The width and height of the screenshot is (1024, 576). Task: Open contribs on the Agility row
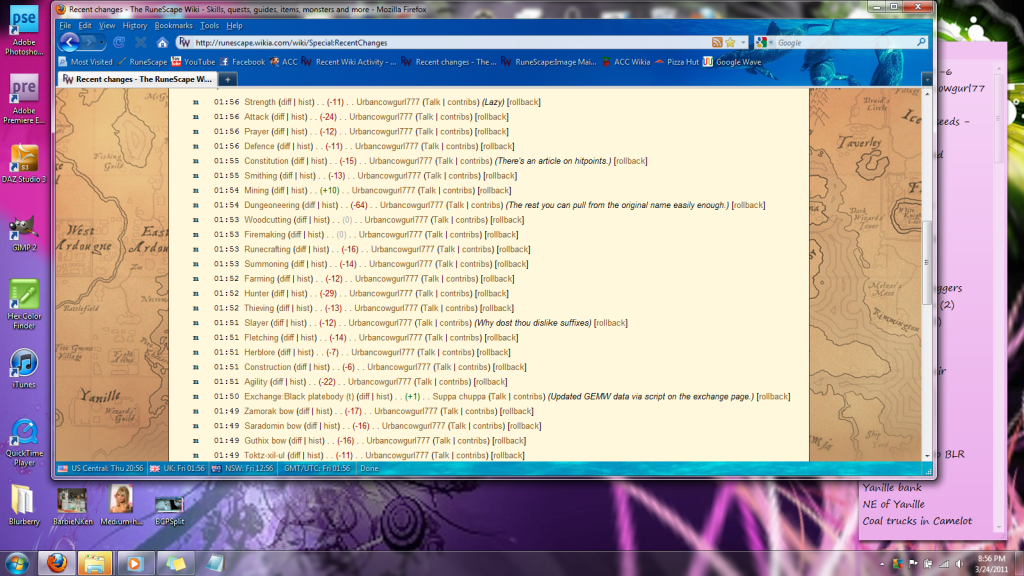point(453,382)
